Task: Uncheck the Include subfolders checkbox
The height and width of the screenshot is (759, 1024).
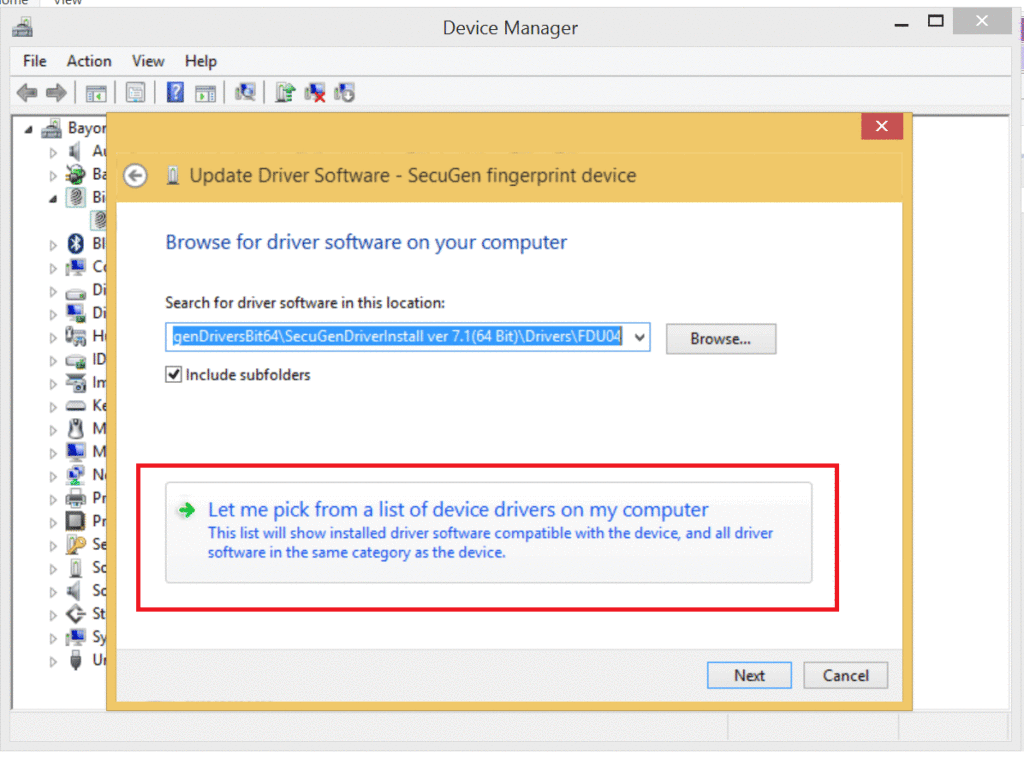Action: pyautogui.click(x=174, y=375)
